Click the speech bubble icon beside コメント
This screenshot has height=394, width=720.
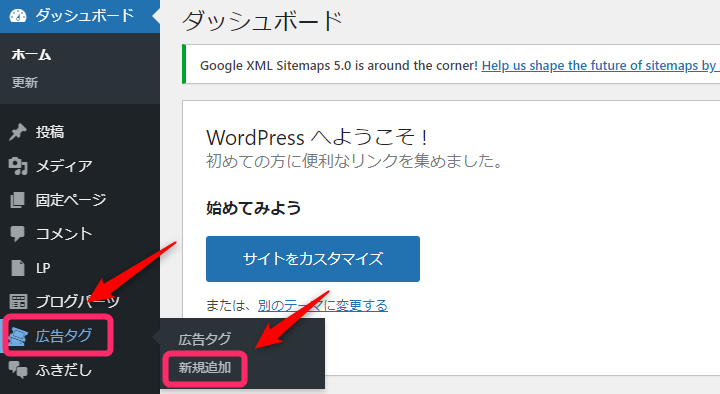[18, 233]
